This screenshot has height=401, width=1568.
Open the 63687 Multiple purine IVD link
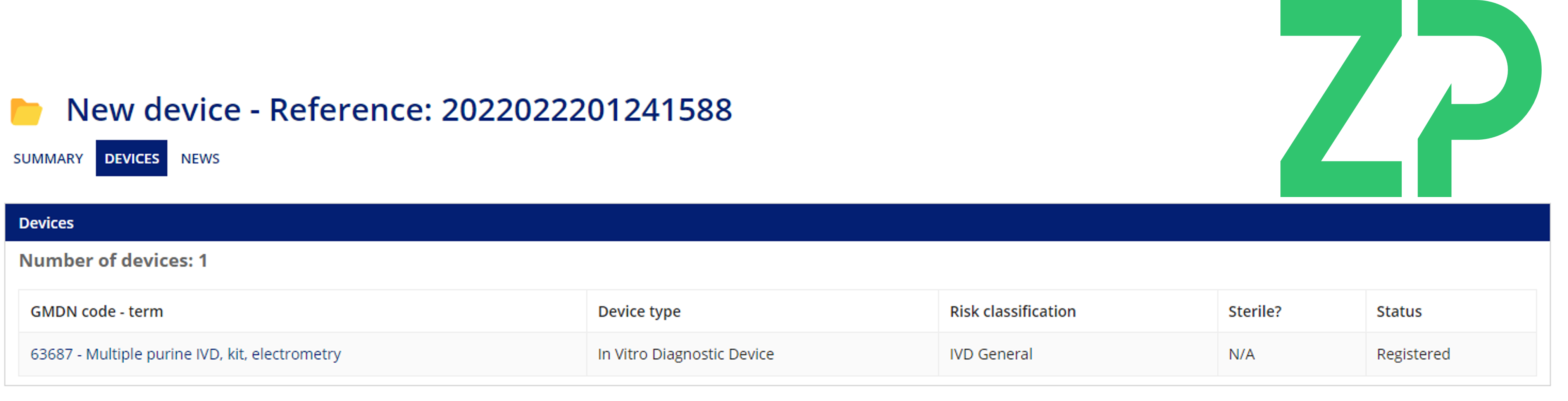[186, 354]
